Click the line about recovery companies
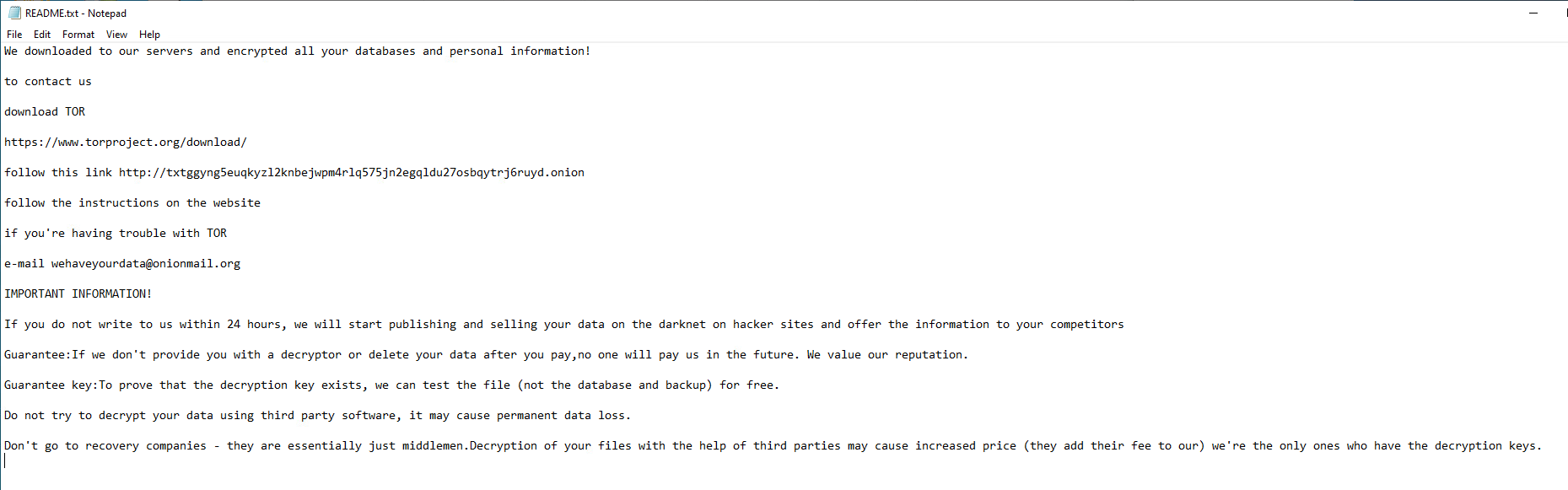This screenshot has width=1568, height=490. pyautogui.click(x=773, y=446)
